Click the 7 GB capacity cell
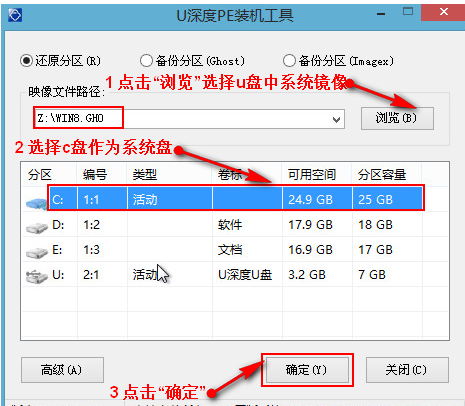Image resolution: width=465 pixels, height=406 pixels. click(372, 275)
